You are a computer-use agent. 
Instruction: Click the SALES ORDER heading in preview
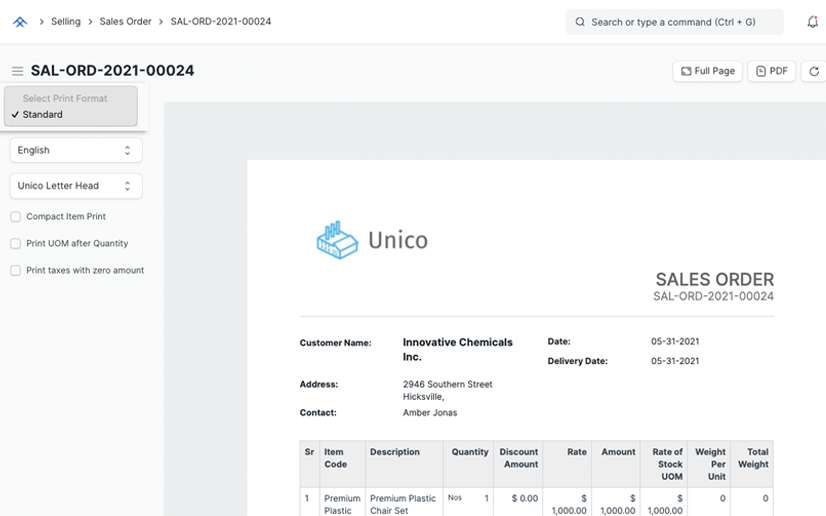pyautogui.click(x=714, y=279)
